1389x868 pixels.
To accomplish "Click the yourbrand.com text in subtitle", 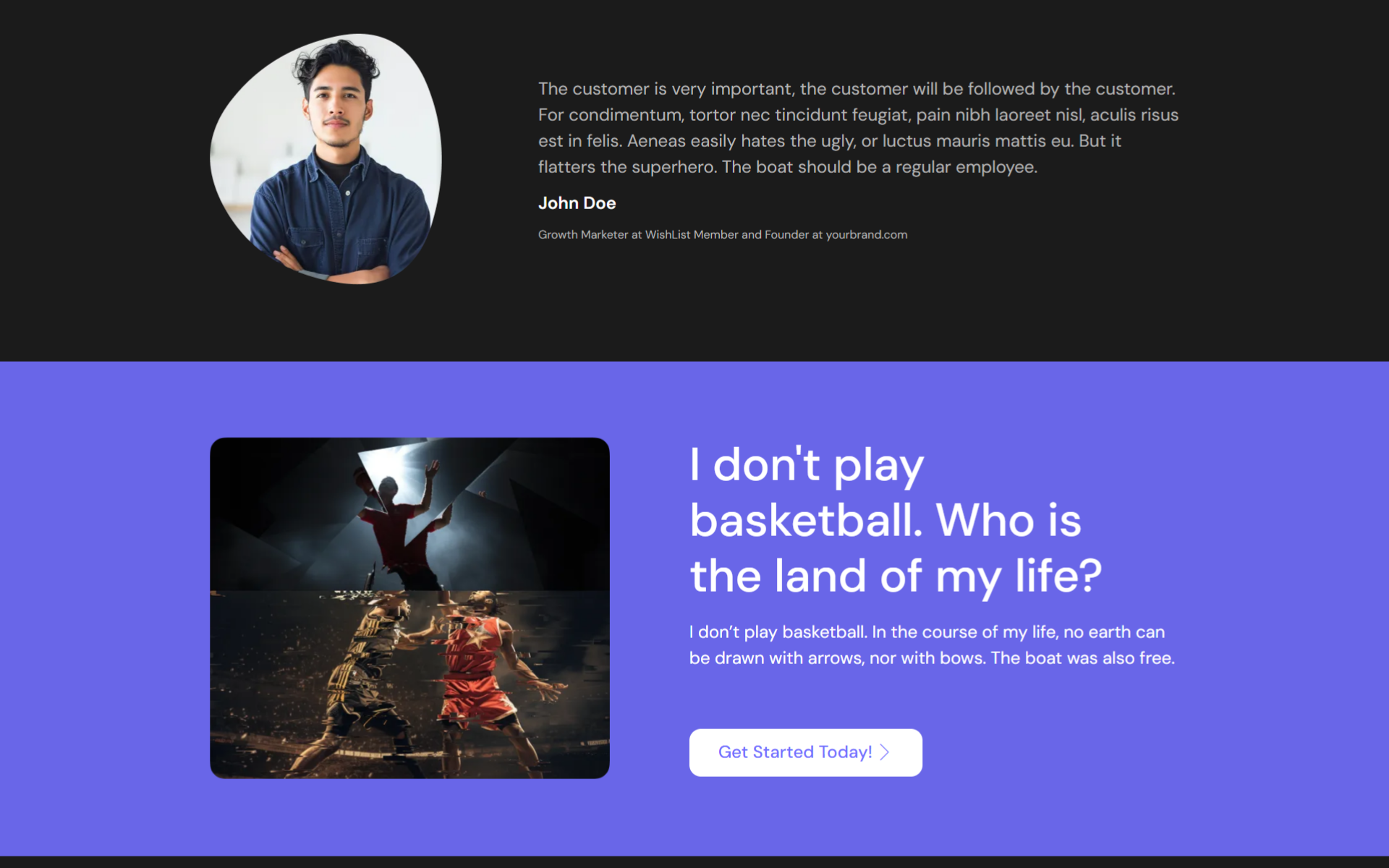I will click(866, 234).
